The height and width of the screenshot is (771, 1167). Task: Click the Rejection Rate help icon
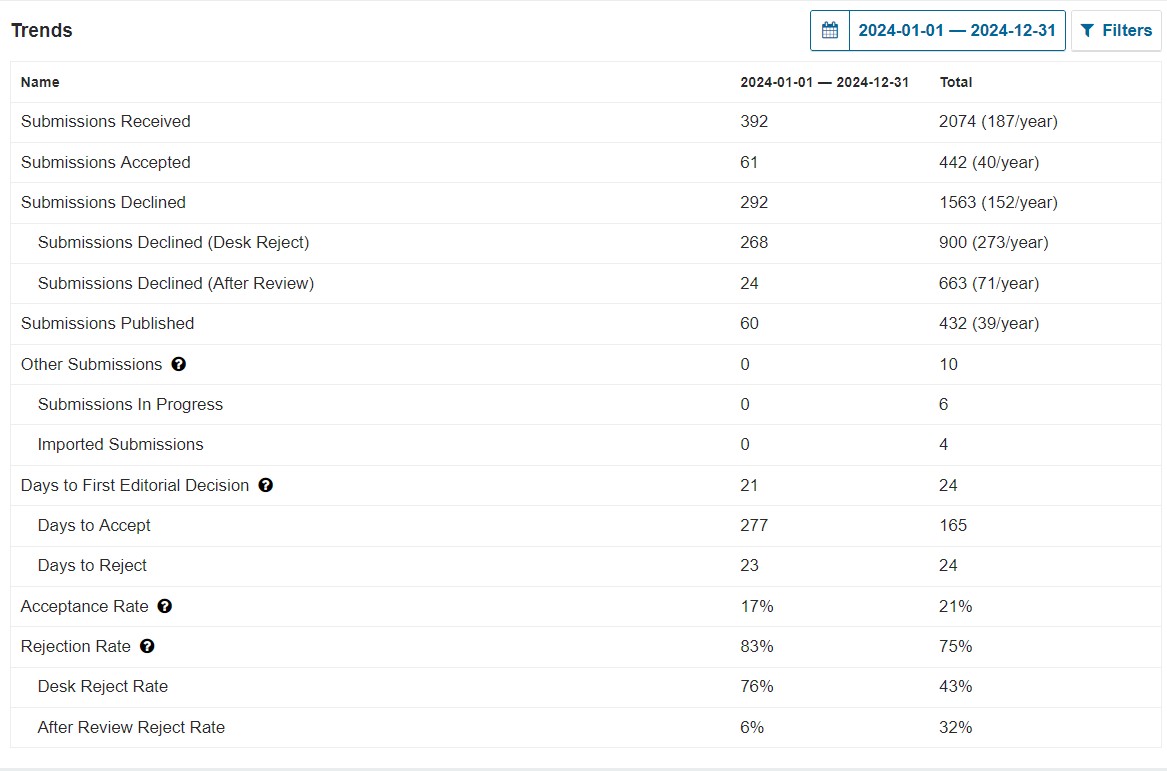(147, 647)
